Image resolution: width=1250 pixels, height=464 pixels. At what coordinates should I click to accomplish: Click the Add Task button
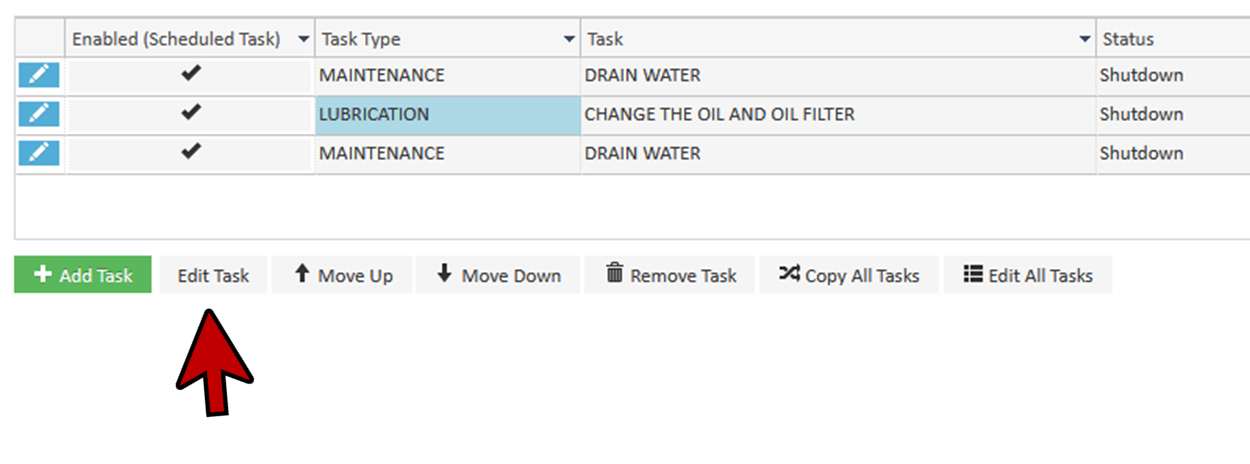click(x=83, y=275)
